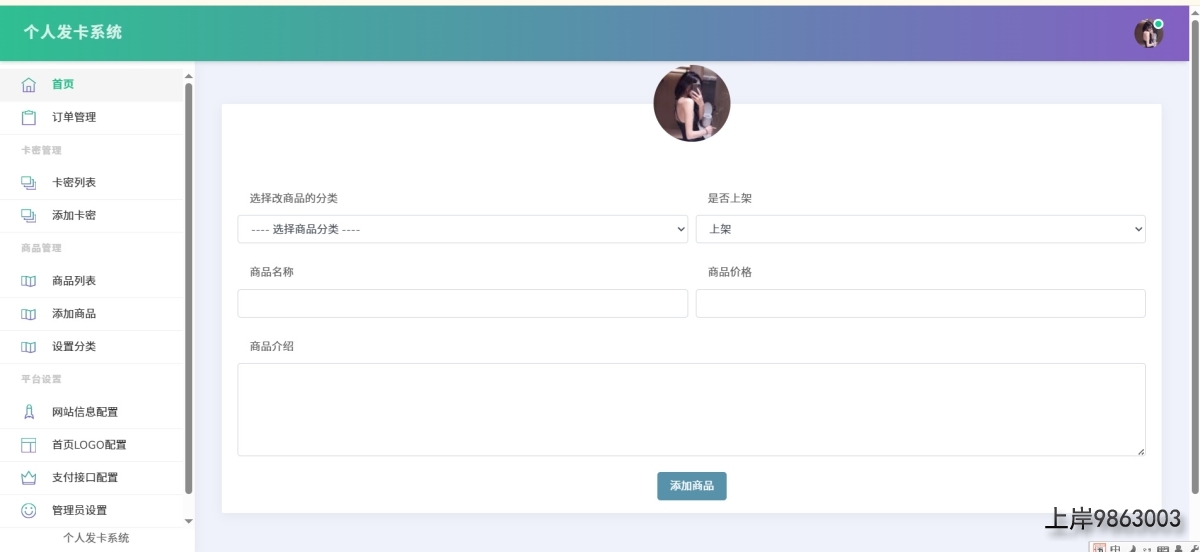Viewport: 1200px width, 552px height.
Task: Click the home icon beside 首页
Action: pyautogui.click(x=29, y=85)
